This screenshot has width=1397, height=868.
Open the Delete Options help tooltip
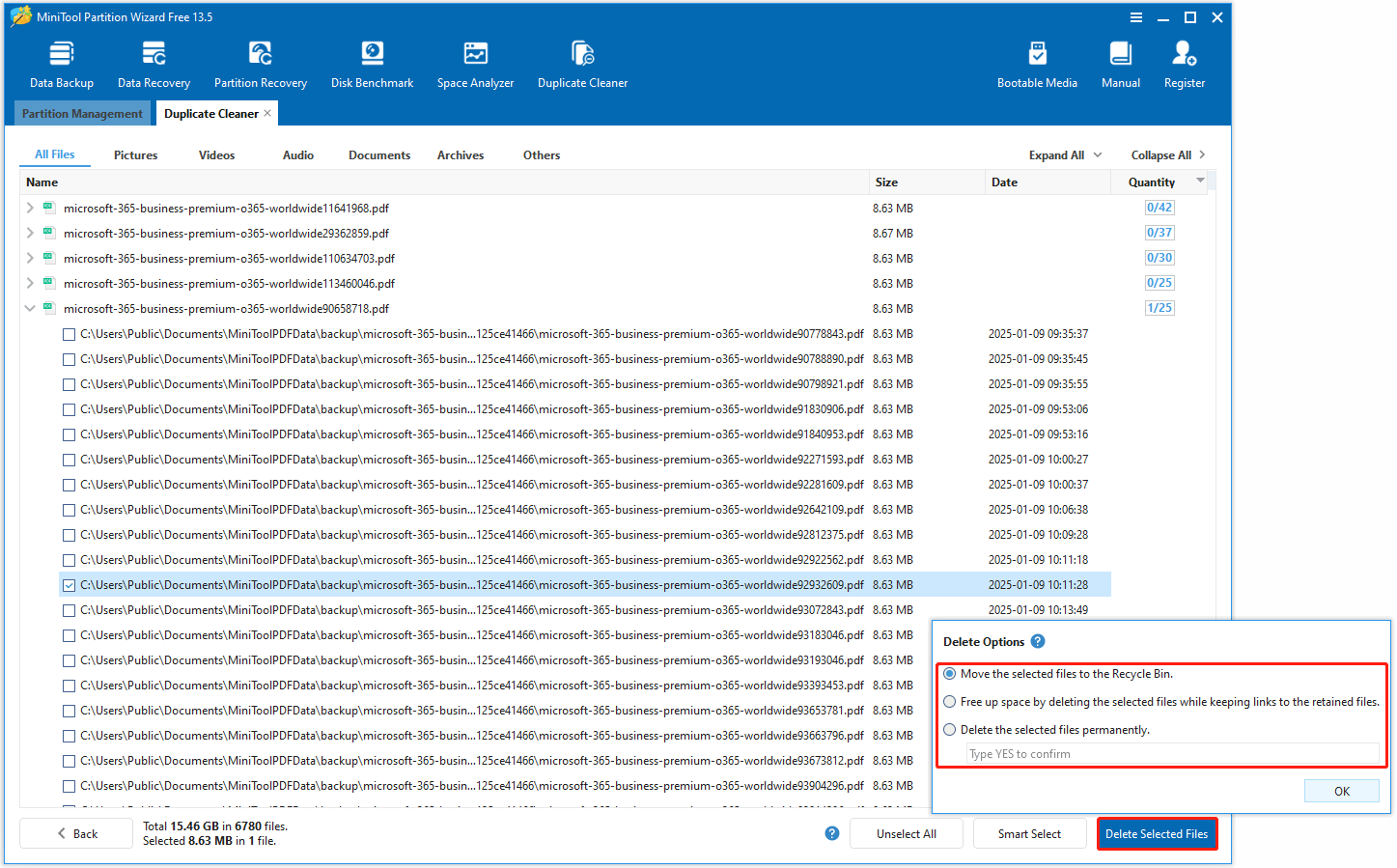coord(1038,641)
